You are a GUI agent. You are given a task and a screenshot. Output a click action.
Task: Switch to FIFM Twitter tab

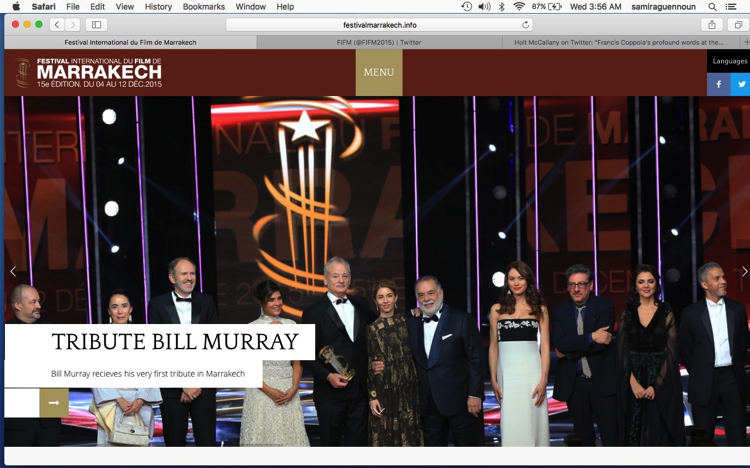click(378, 42)
